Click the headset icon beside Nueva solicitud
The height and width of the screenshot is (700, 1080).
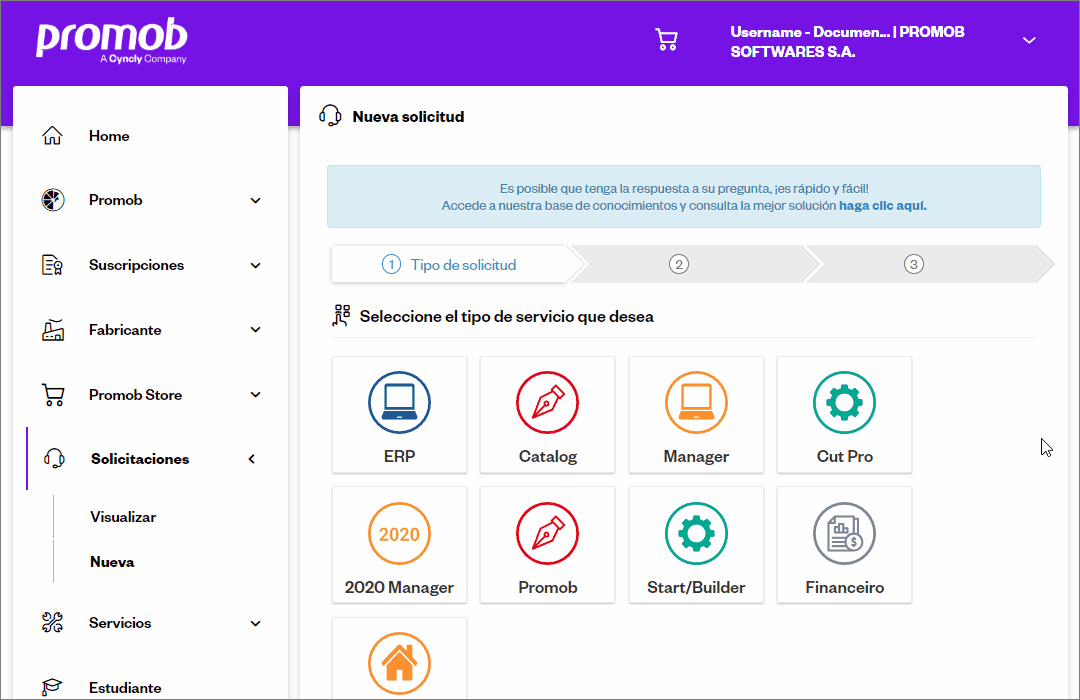(x=331, y=116)
